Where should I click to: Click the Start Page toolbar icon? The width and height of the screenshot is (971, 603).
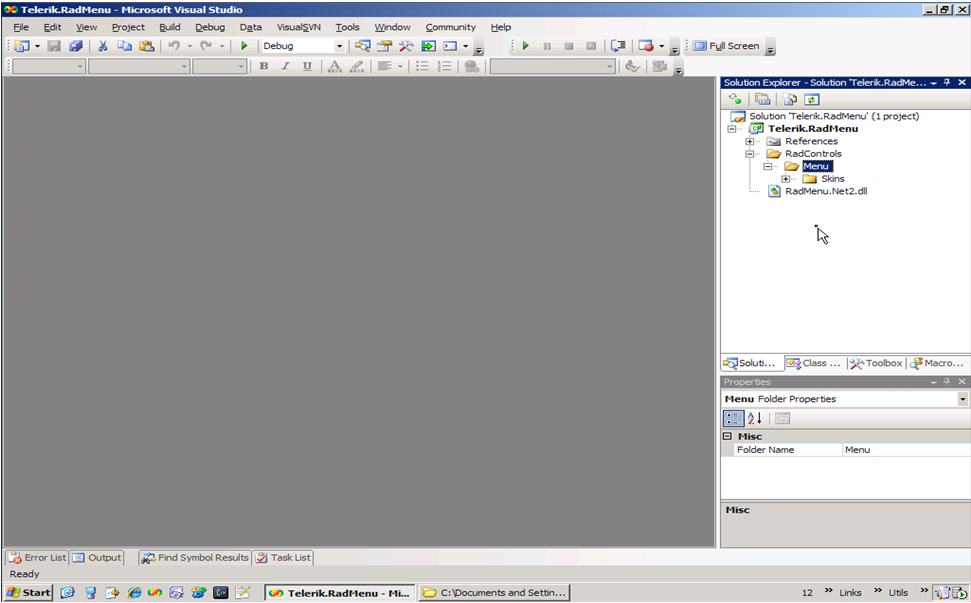pos(428,46)
